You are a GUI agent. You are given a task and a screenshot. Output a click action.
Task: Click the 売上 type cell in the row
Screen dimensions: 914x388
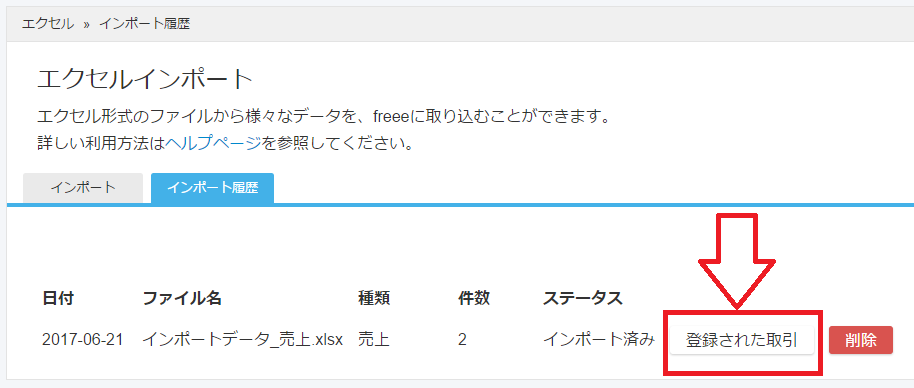click(374, 340)
